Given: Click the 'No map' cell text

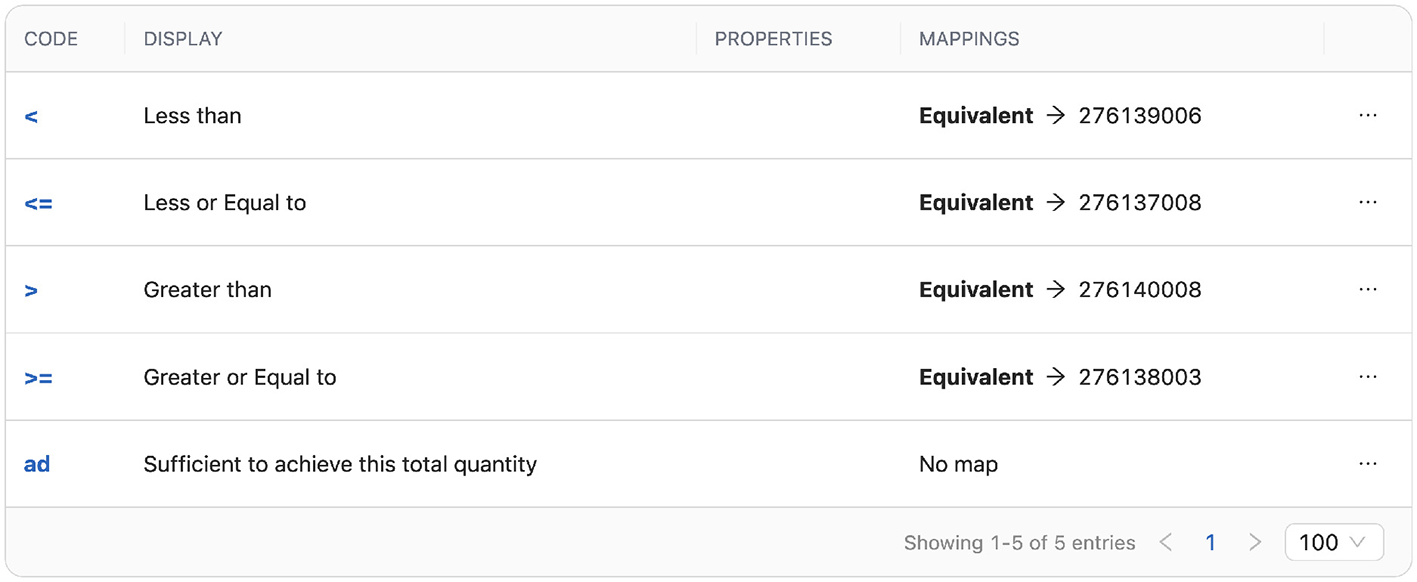Looking at the screenshot, I should pyautogui.click(x=958, y=464).
